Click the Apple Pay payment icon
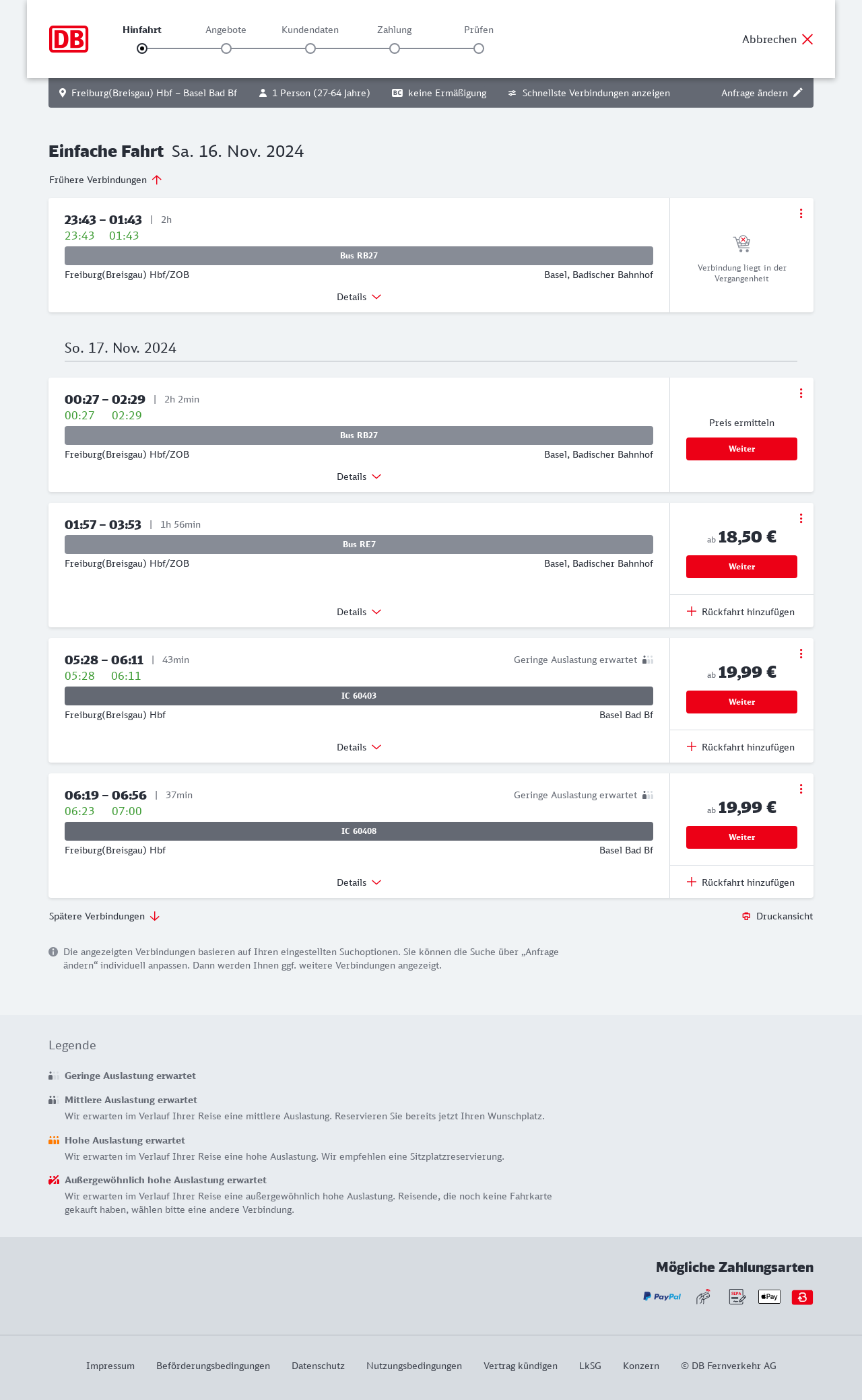The height and width of the screenshot is (1400, 862). 769,1296
